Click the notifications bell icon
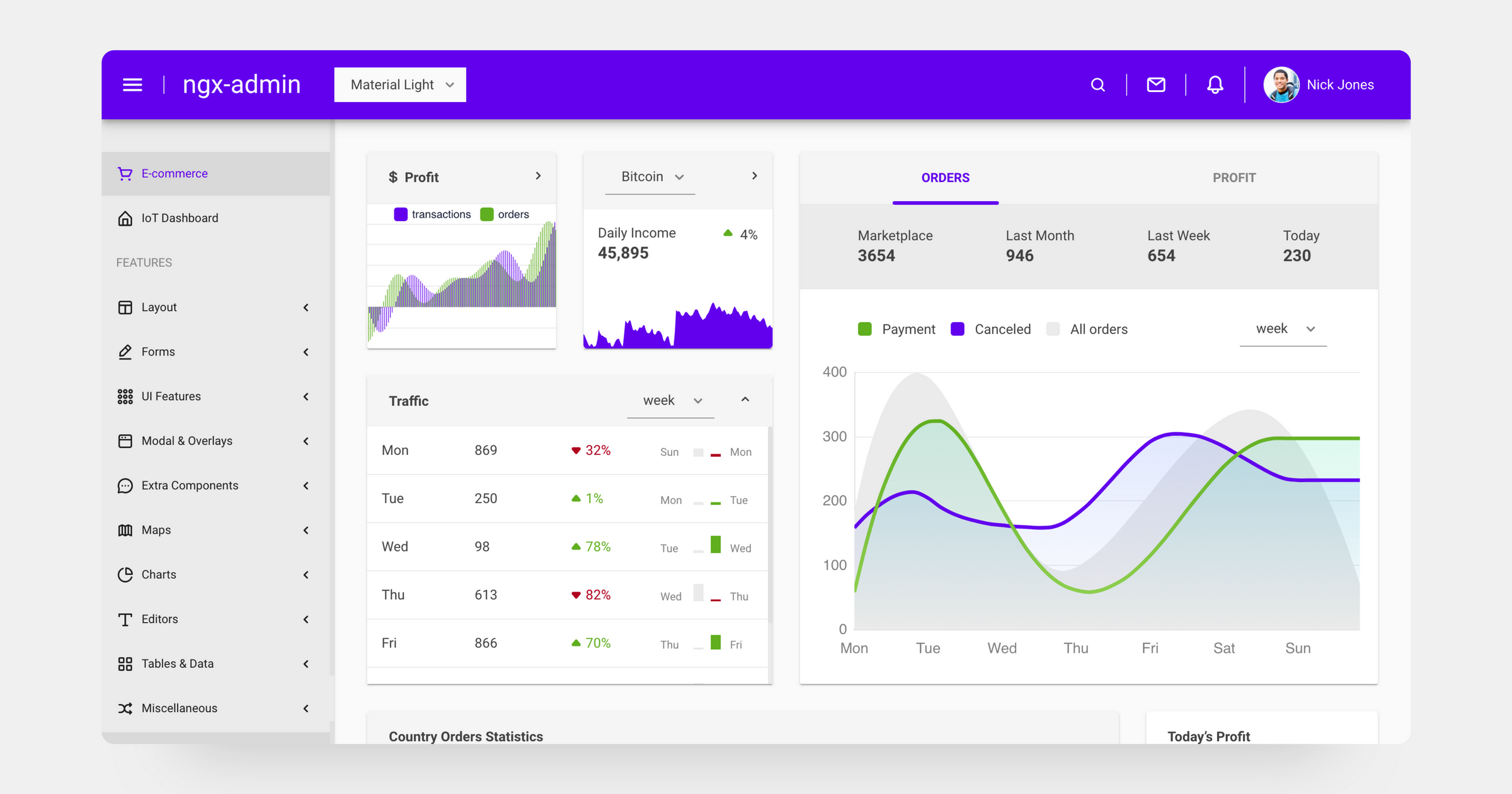1512x794 pixels. pos(1215,84)
